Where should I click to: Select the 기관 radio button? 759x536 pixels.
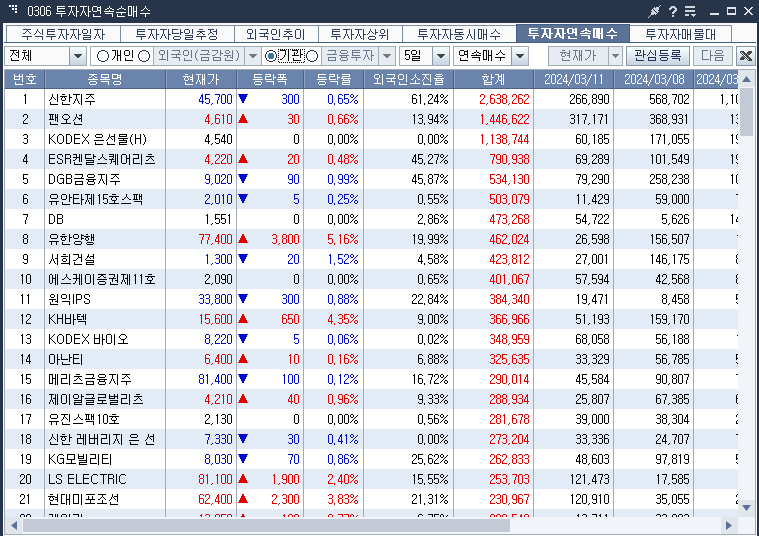coord(271,56)
